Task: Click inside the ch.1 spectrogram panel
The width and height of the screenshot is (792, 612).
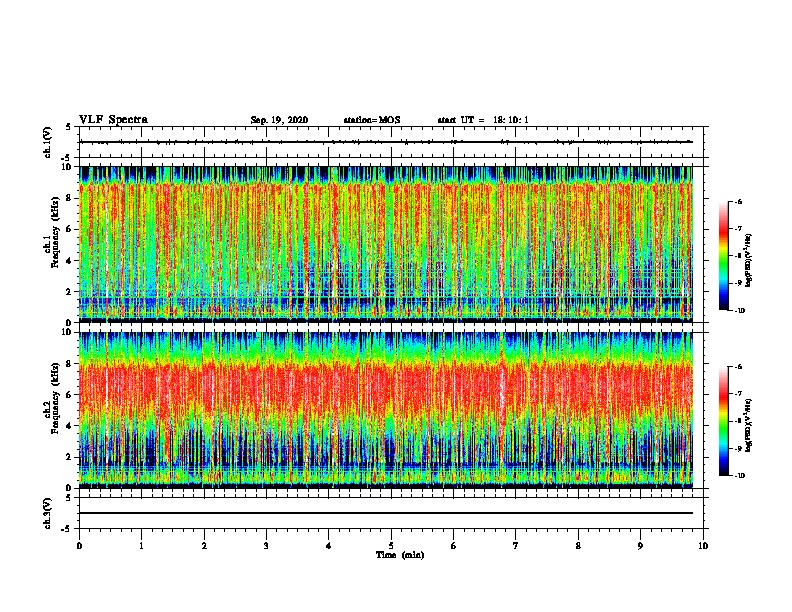Action: point(386,244)
